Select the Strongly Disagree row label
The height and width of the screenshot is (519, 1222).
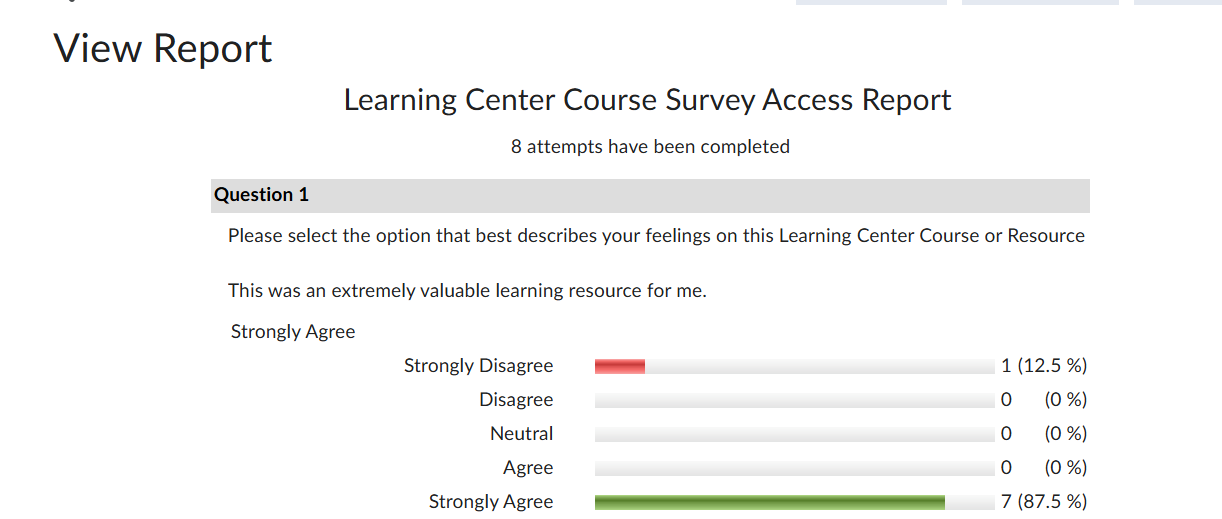pyautogui.click(x=478, y=366)
